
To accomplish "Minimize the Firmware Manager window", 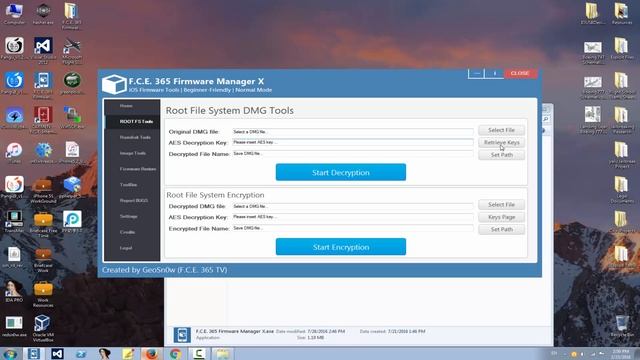I will click(x=476, y=73).
